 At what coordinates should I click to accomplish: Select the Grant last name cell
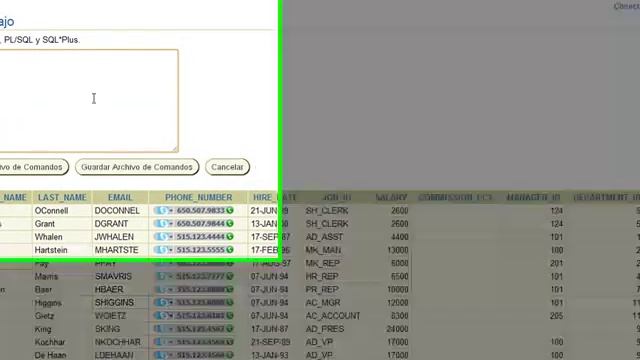click(45, 224)
